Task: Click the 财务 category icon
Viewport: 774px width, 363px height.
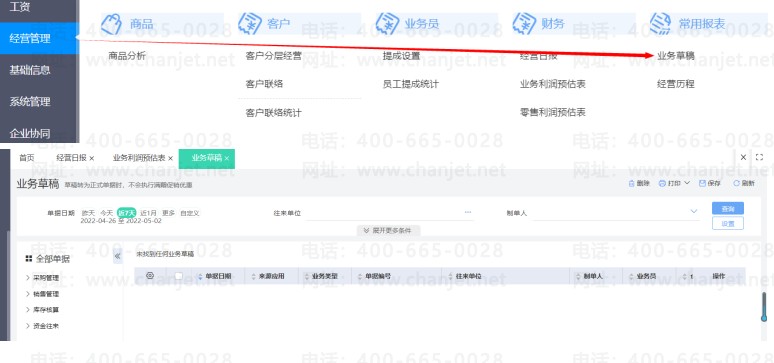Action: tap(524, 24)
